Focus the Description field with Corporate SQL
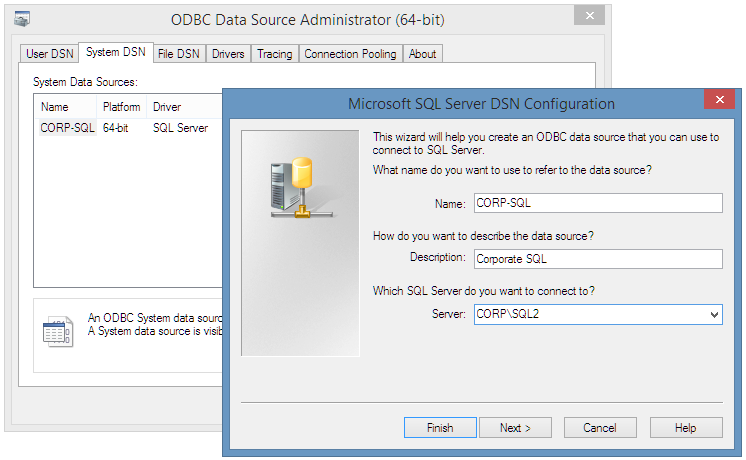 coord(596,259)
